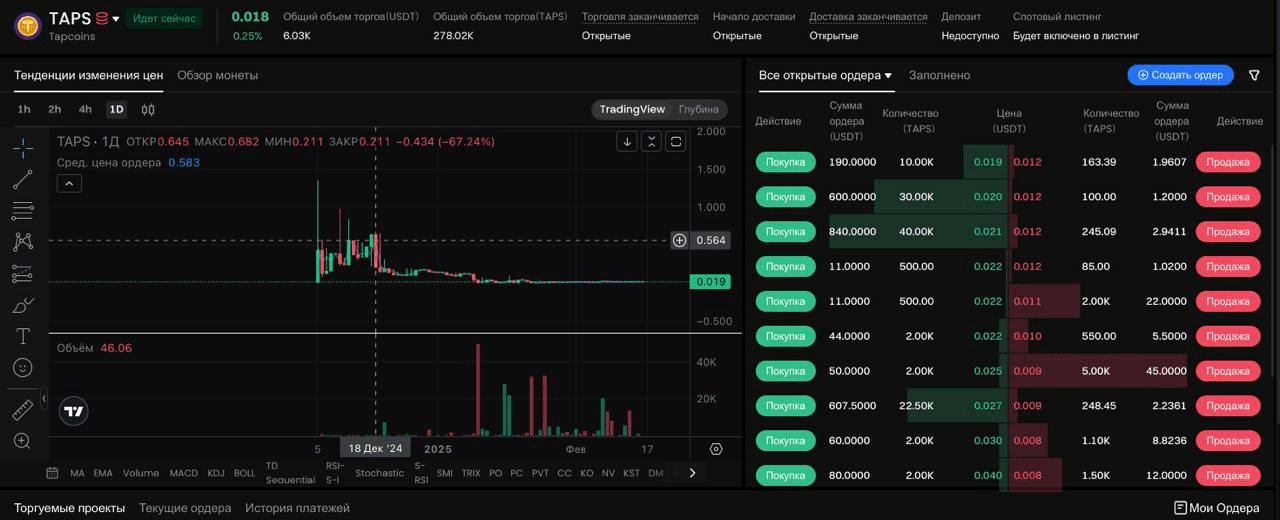Viewport: 1280px width, 520px height.
Task: Set timeframe to 1h
Action: click(24, 109)
